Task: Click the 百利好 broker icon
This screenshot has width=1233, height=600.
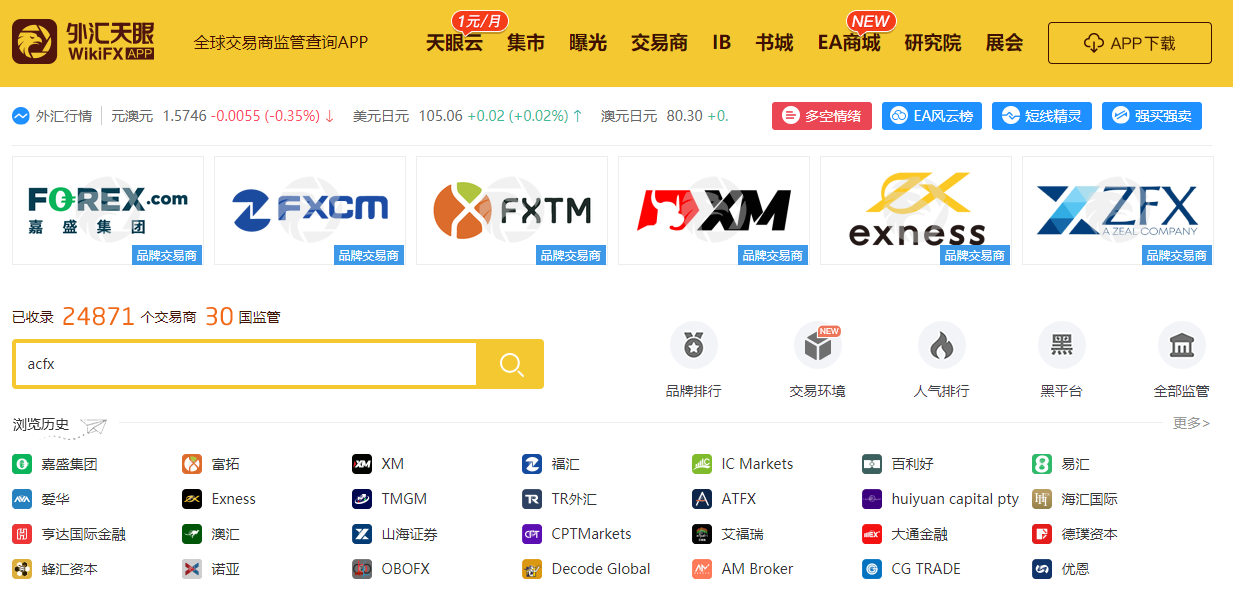Action: [872, 464]
